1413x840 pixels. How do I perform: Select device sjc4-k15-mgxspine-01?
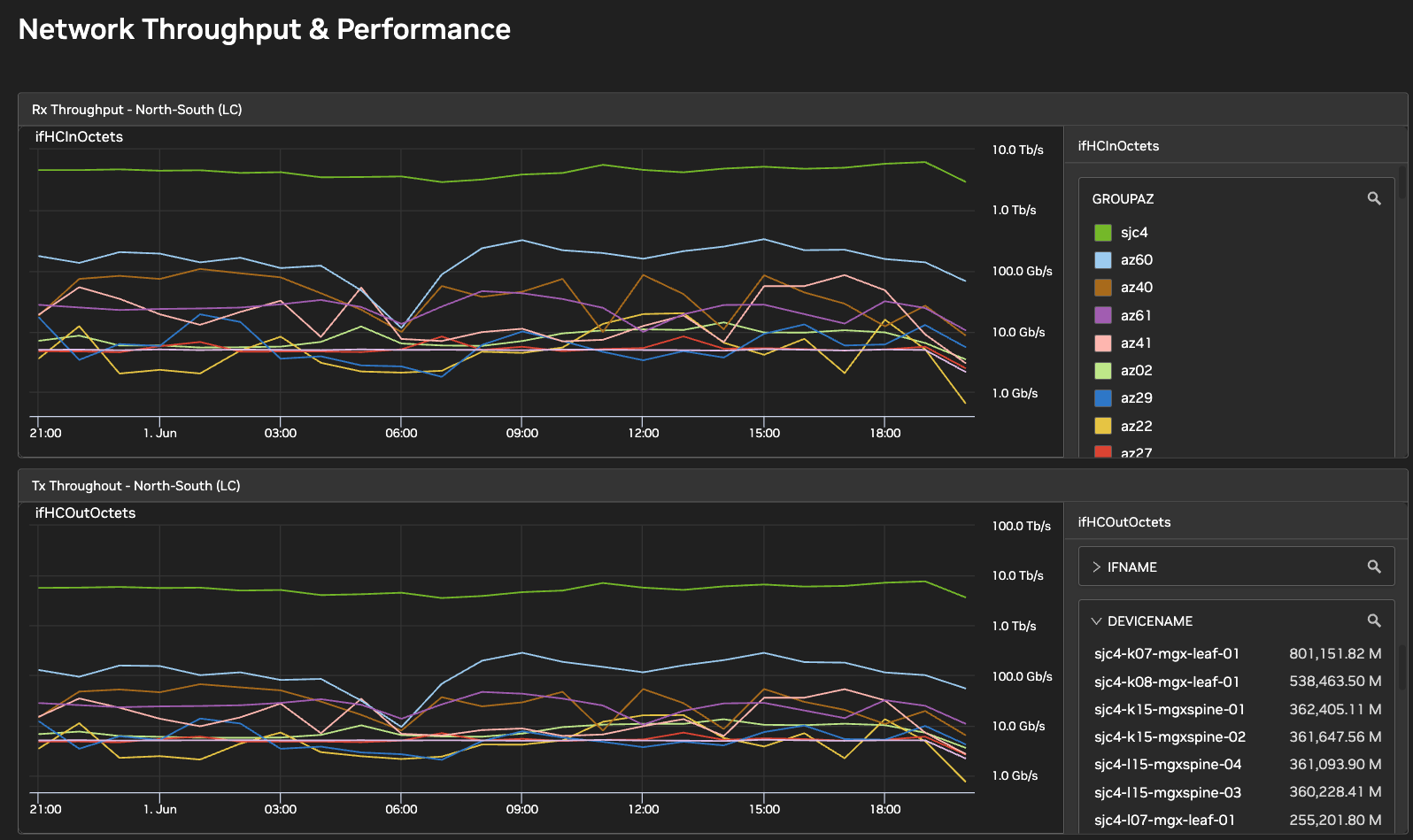coord(1170,710)
